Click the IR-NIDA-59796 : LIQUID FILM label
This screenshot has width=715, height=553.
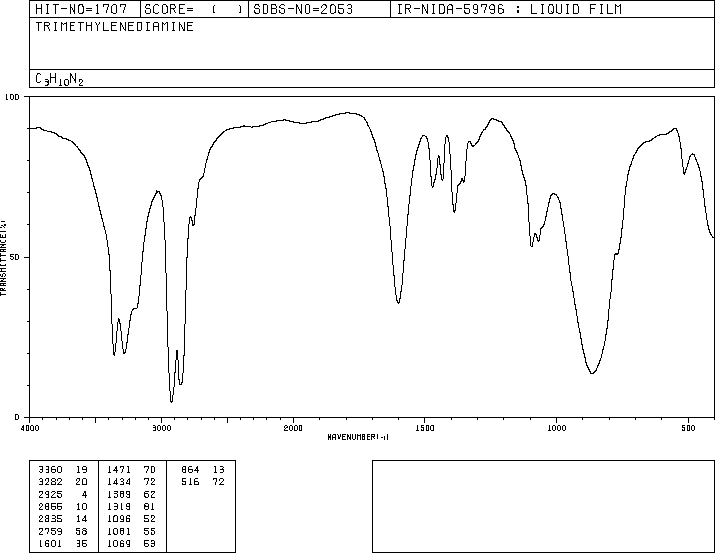[509, 9]
